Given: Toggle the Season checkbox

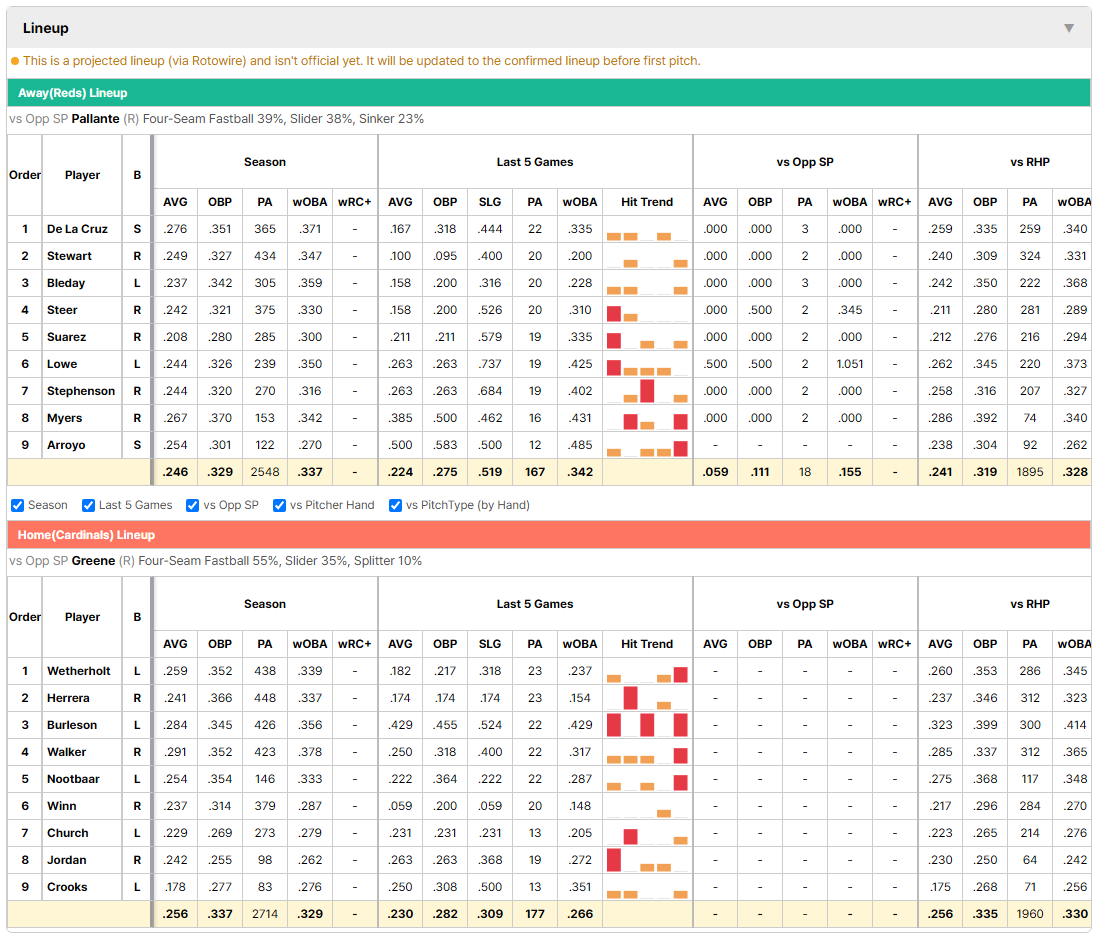Looking at the screenshot, I should pyautogui.click(x=18, y=506).
